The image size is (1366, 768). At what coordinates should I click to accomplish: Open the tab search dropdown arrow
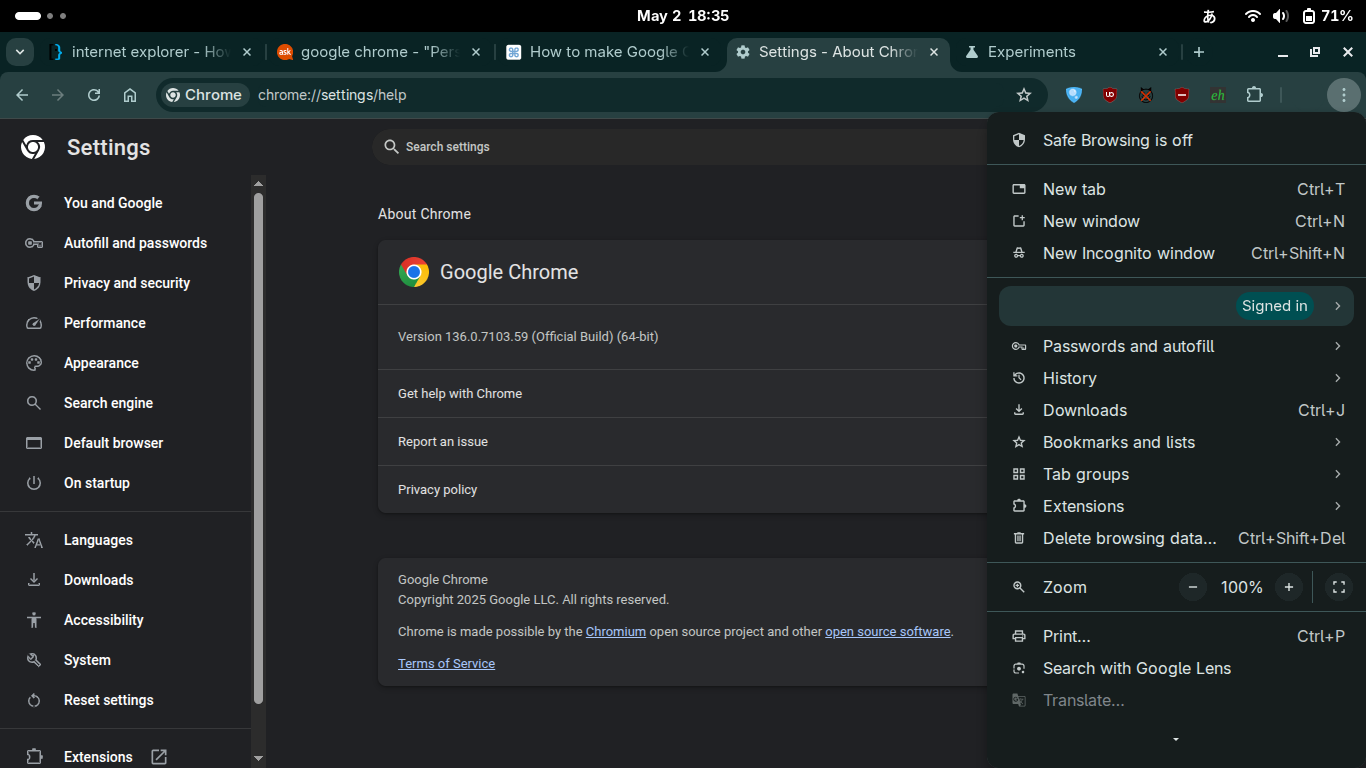tap(20, 52)
